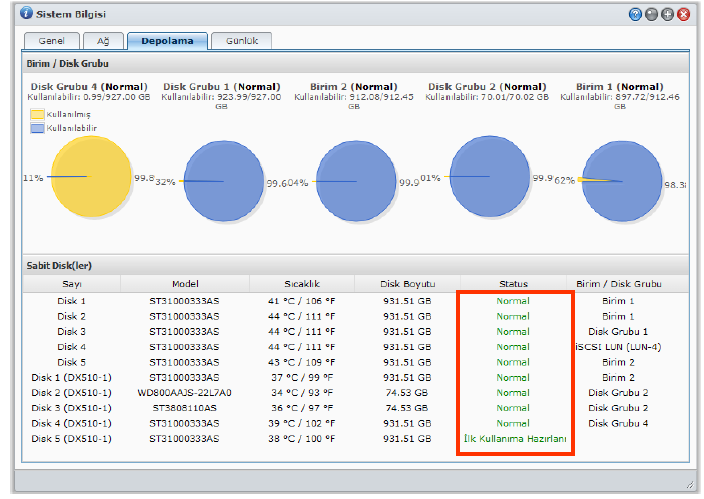Maximize the Sistem Bilgisi window
Viewport: 704px width, 499px height.
coord(667,14)
